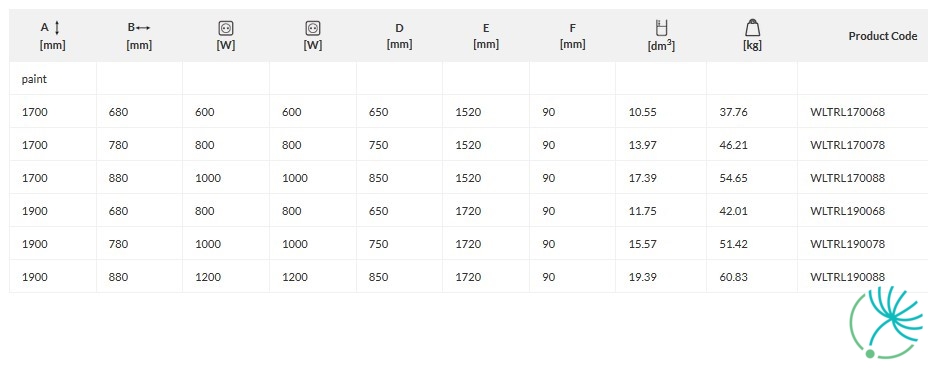This screenshot has width=943, height=380.
Task: Click the paint row label
Action: pyautogui.click(x=34, y=79)
